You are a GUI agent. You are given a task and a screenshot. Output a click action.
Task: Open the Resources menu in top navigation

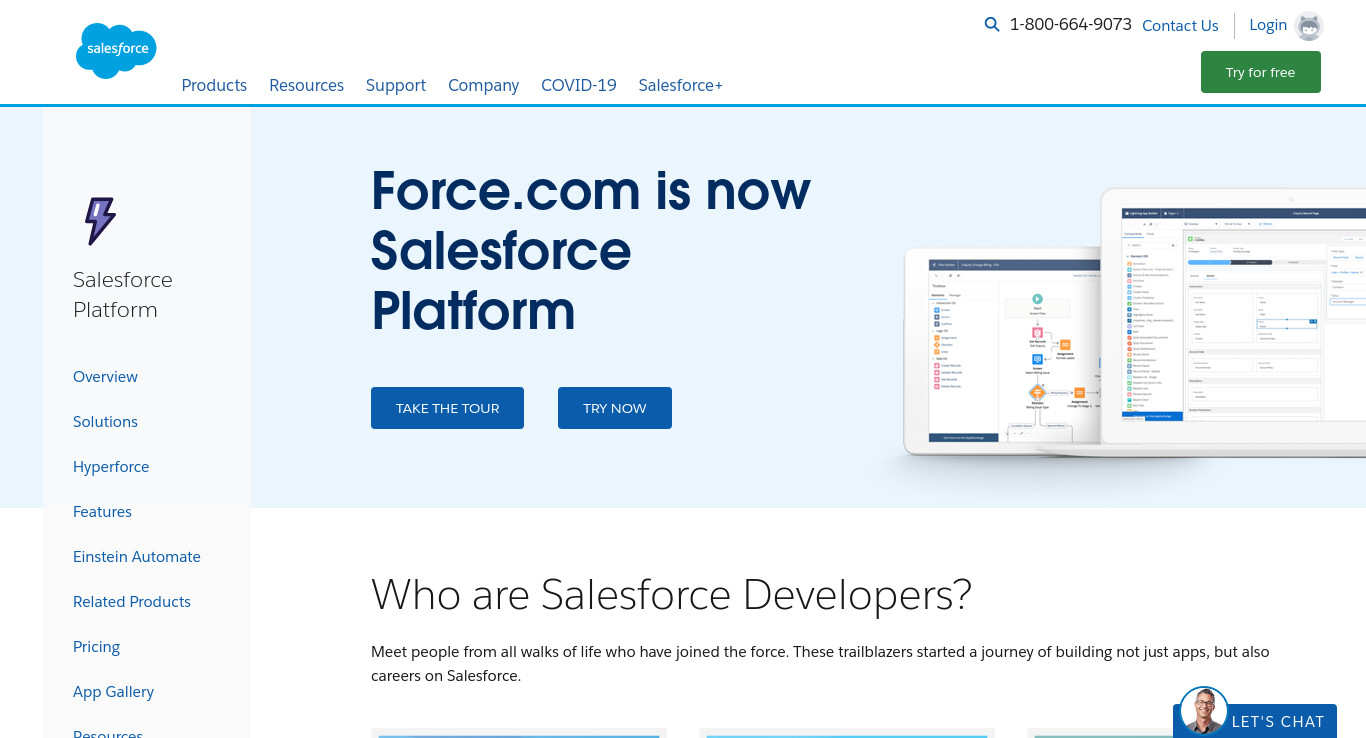tap(306, 85)
